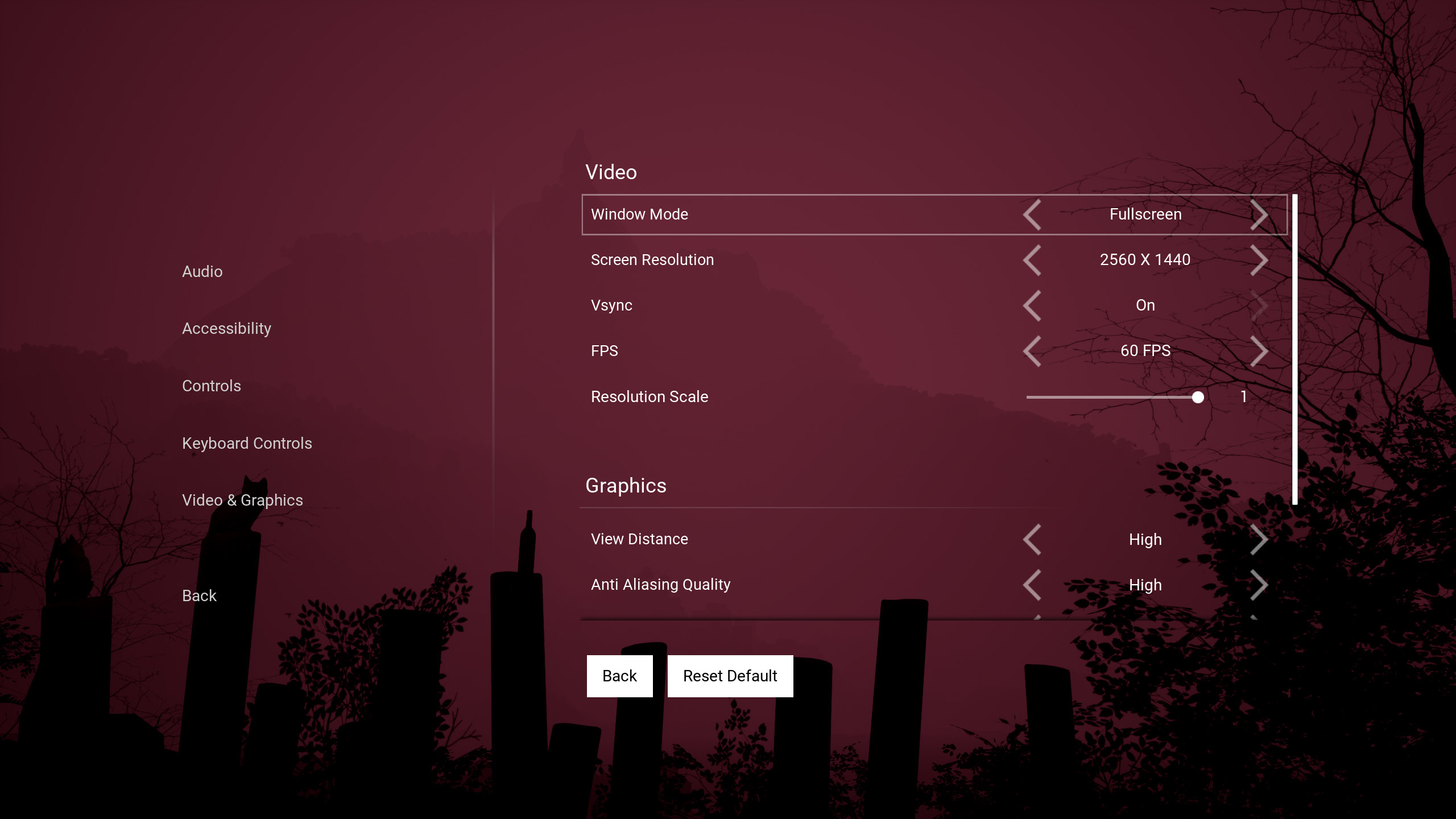
Task: Open the Audio settings category
Action: click(x=202, y=271)
